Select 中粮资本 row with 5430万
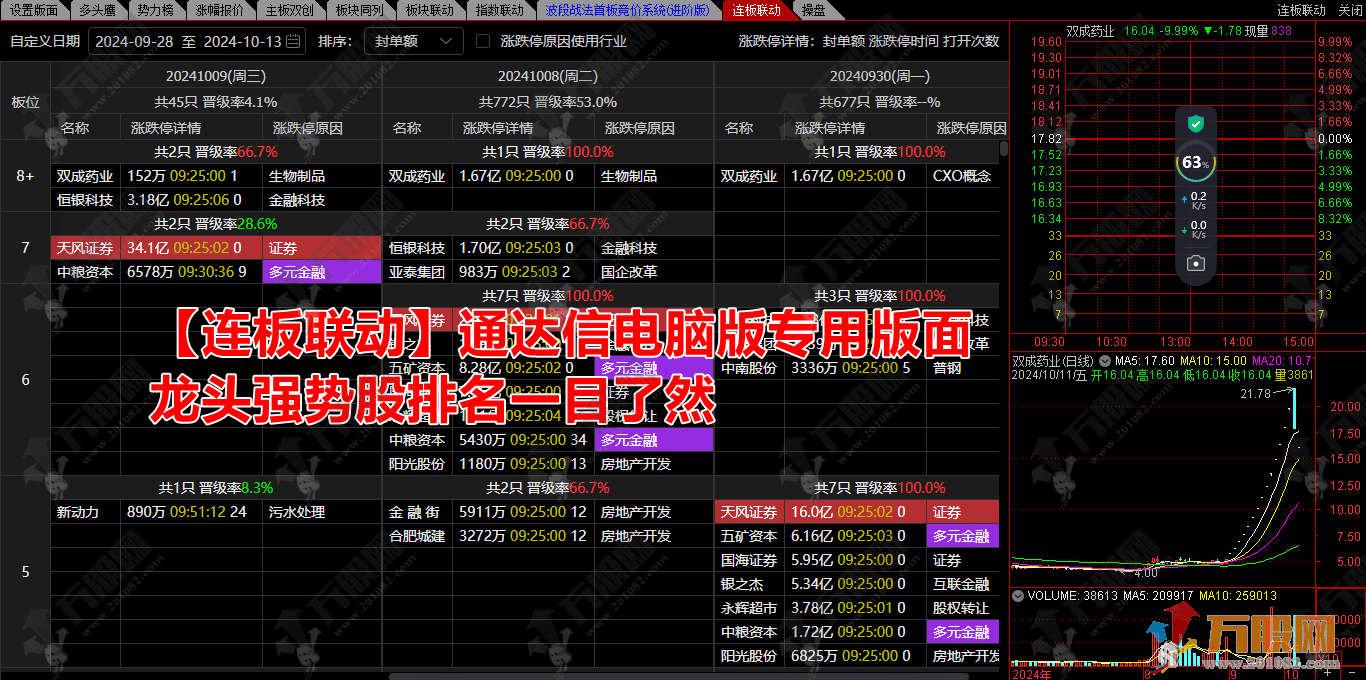The image size is (1366, 680). coord(548,440)
